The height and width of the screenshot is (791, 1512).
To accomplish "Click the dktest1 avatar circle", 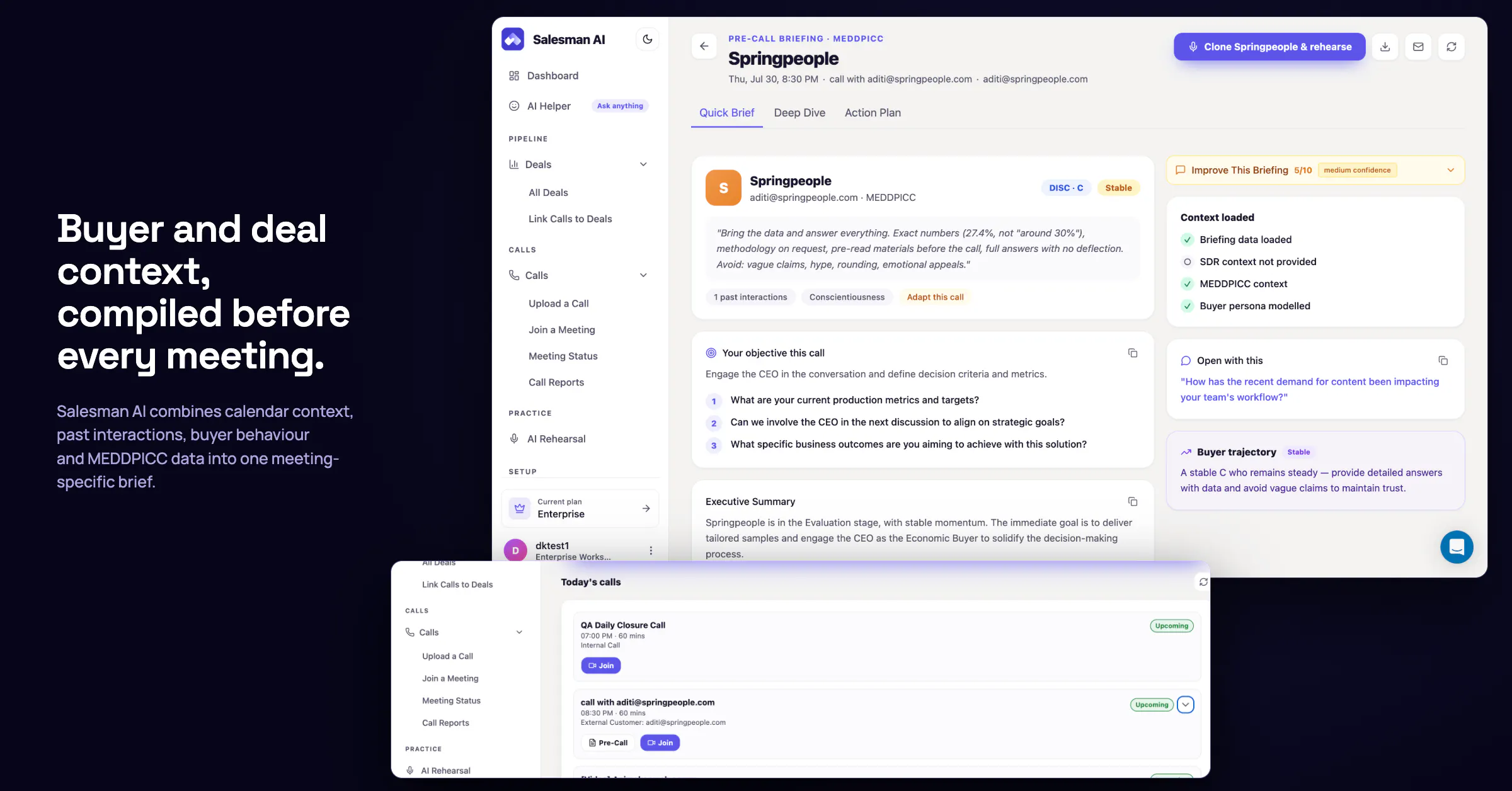I will click(515, 550).
